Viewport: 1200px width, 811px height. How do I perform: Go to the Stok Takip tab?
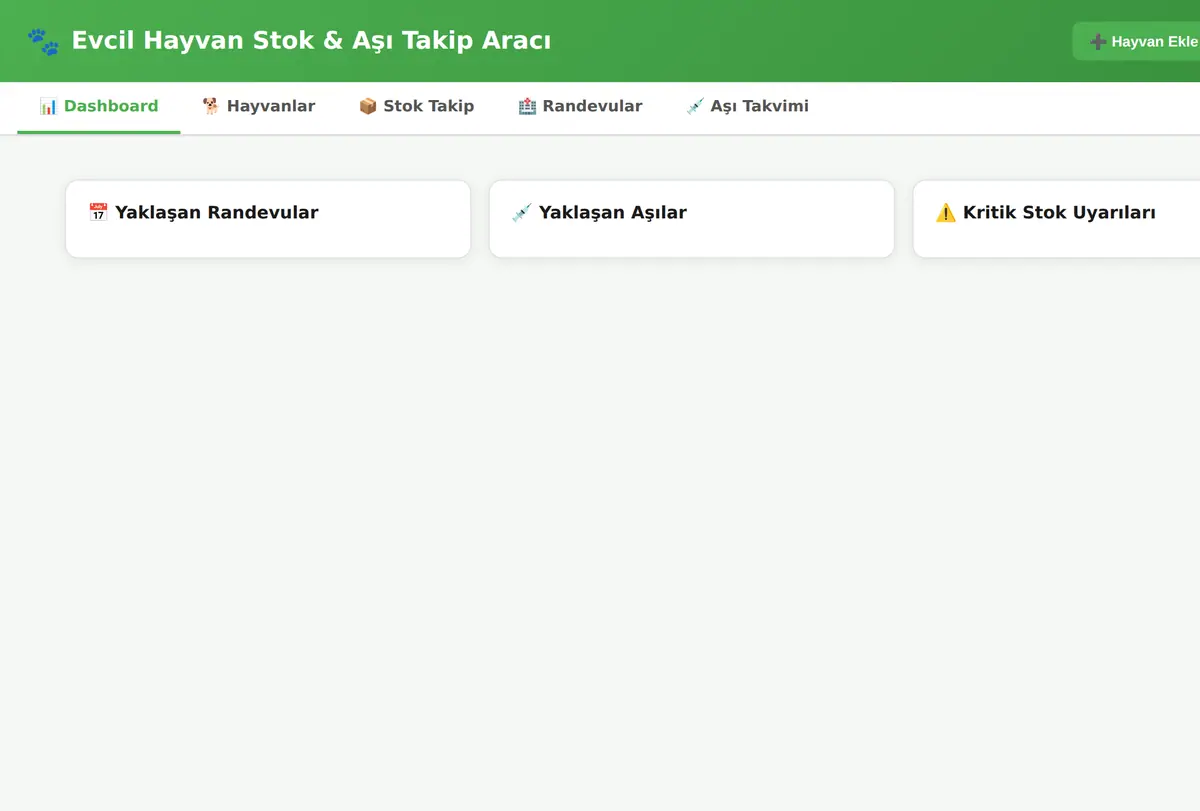(416, 107)
